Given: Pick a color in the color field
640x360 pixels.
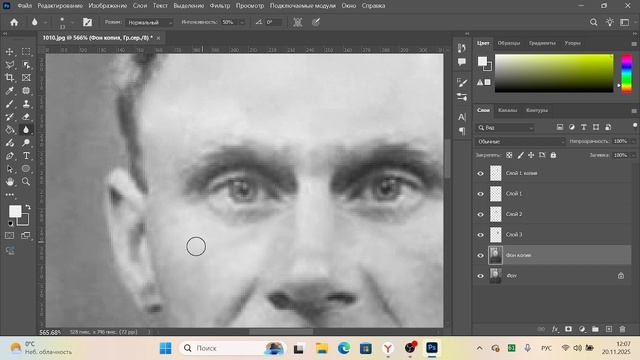Looking at the screenshot, I should [x=554, y=73].
